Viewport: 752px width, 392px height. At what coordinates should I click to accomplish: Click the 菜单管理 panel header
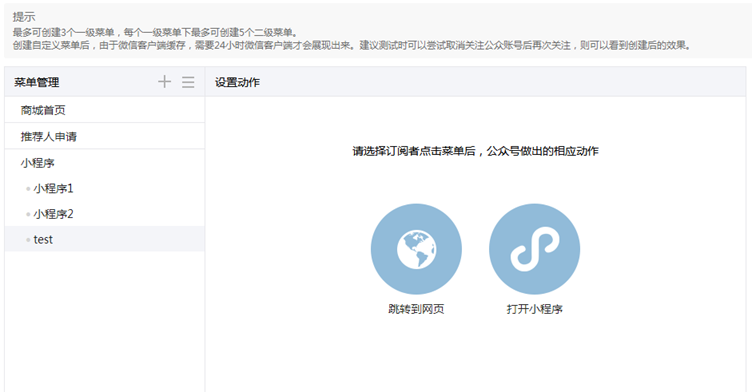36,82
